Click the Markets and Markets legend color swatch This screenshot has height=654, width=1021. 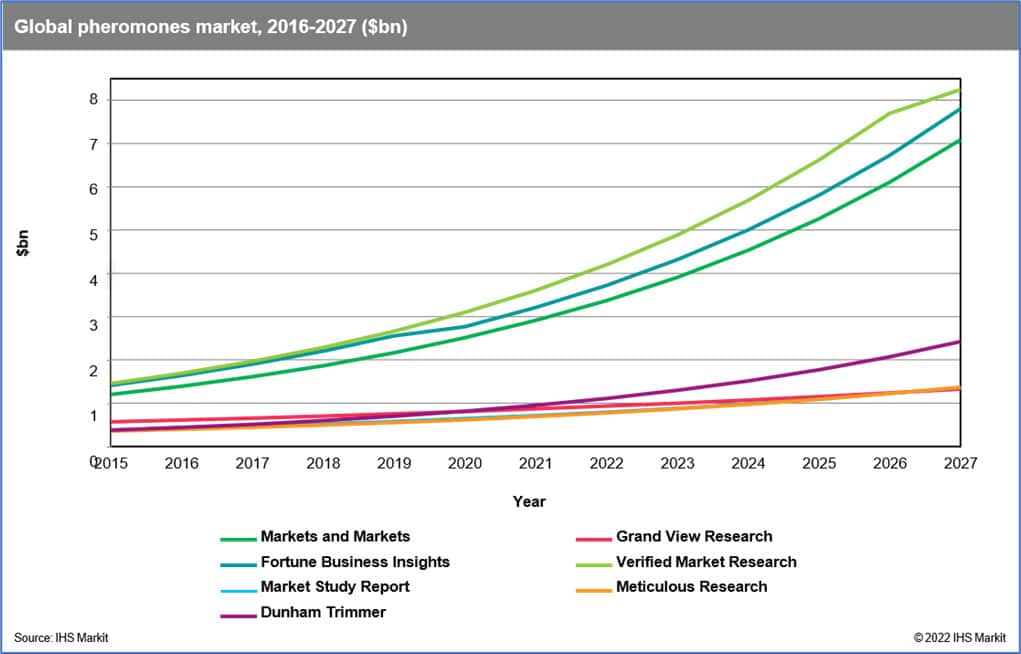click(x=236, y=538)
